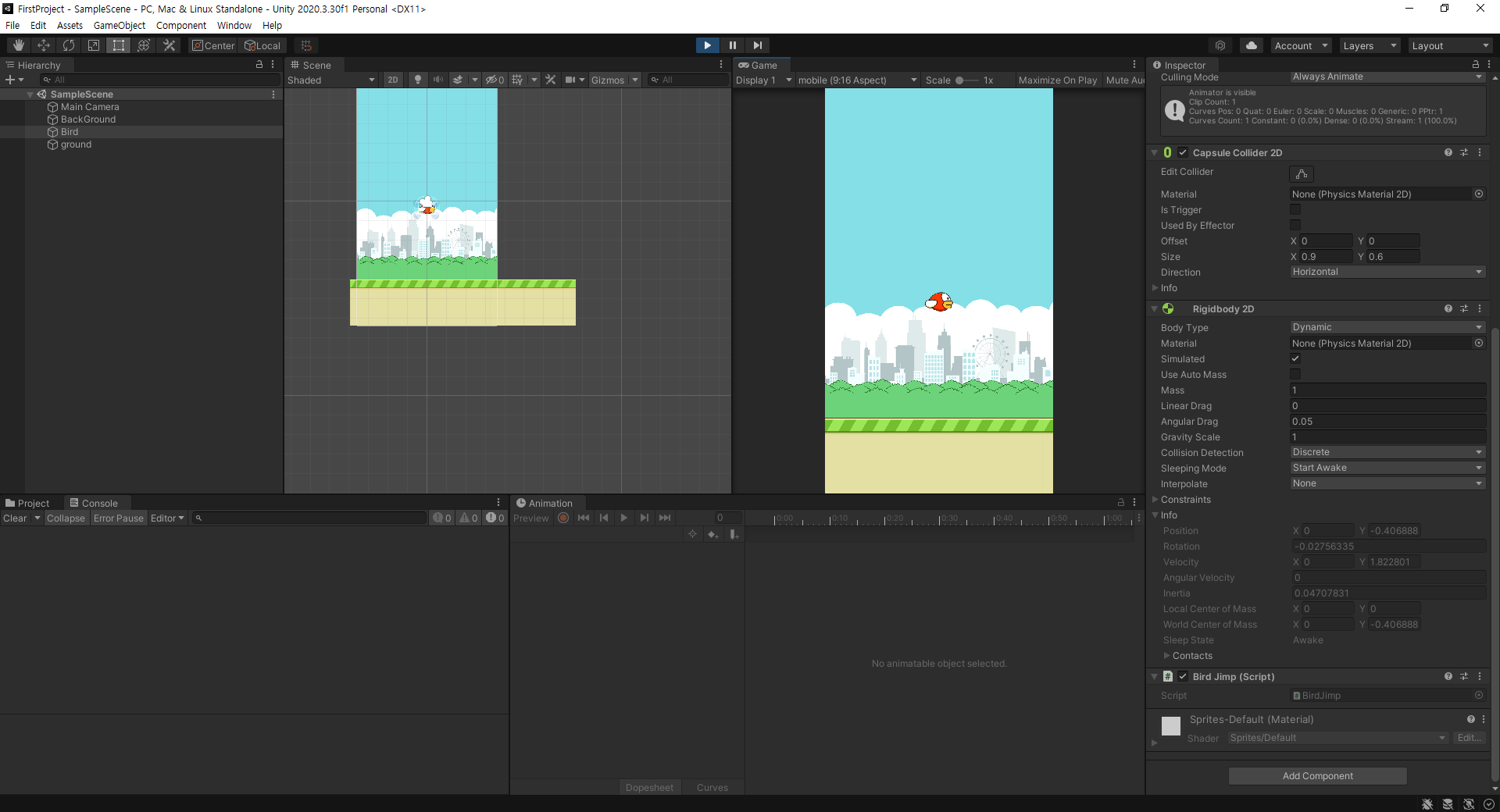Image resolution: width=1500 pixels, height=812 pixels.
Task: Enable Use Auto Mass checkbox
Action: pos(1295,374)
